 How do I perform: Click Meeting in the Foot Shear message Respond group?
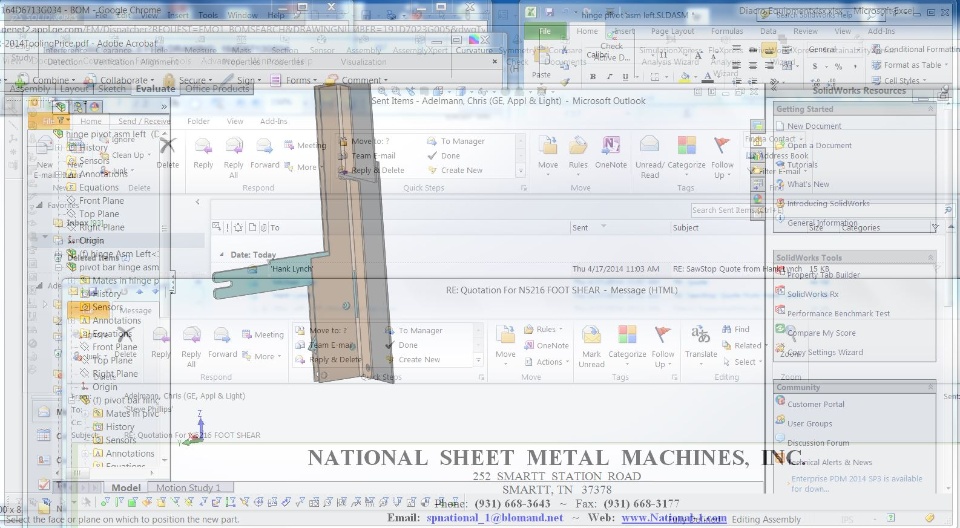[x=263, y=334]
